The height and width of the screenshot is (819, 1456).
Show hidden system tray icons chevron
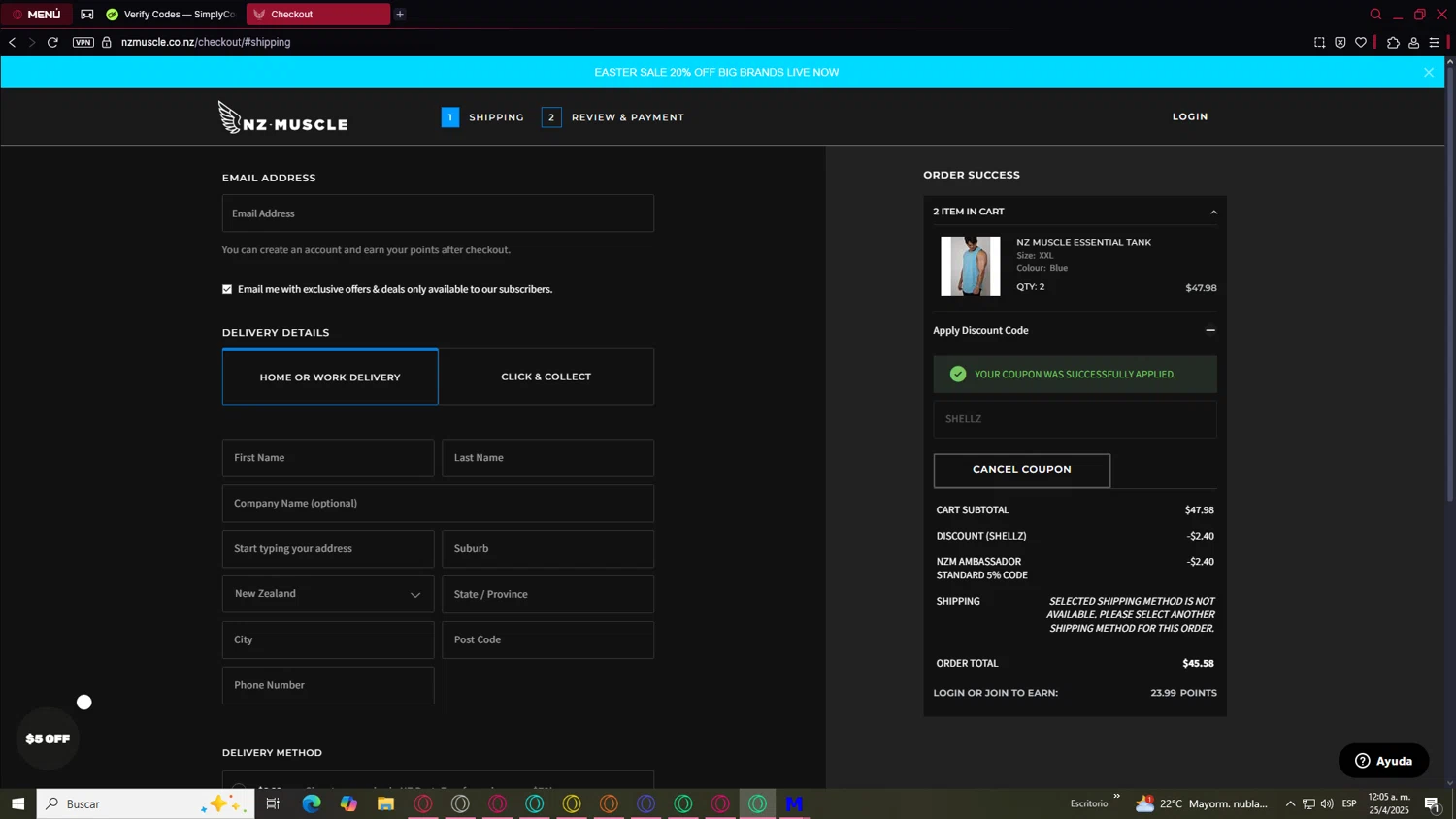coord(1290,804)
